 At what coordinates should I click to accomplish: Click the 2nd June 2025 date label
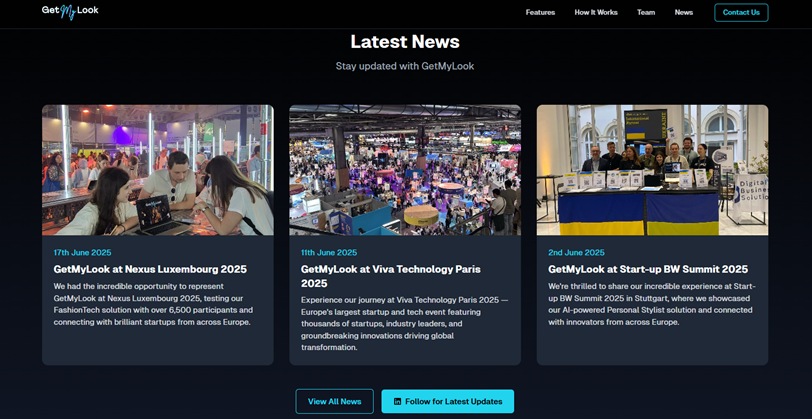click(x=576, y=253)
